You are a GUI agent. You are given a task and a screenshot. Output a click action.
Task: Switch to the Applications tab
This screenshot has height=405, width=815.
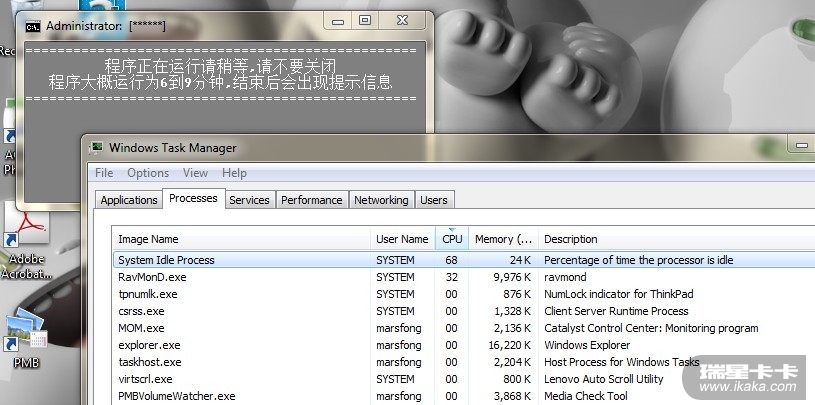[129, 200]
